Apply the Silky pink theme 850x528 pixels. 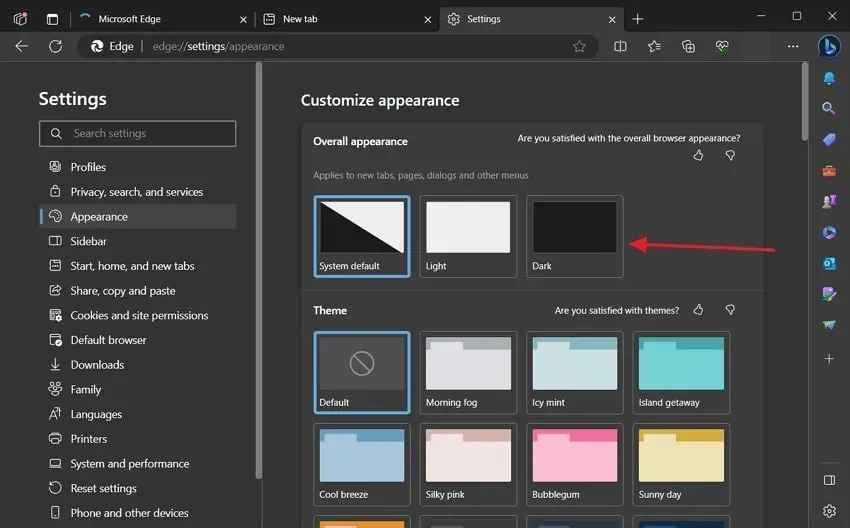[468, 465]
